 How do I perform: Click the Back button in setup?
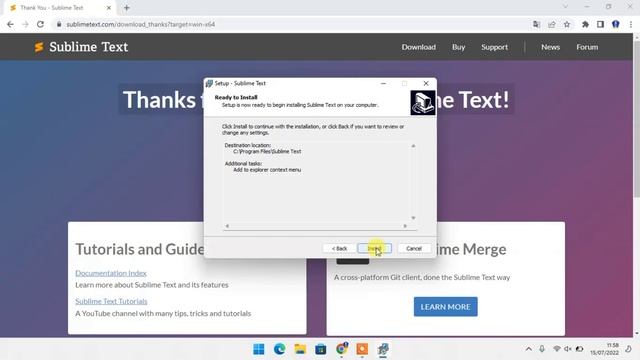click(339, 248)
